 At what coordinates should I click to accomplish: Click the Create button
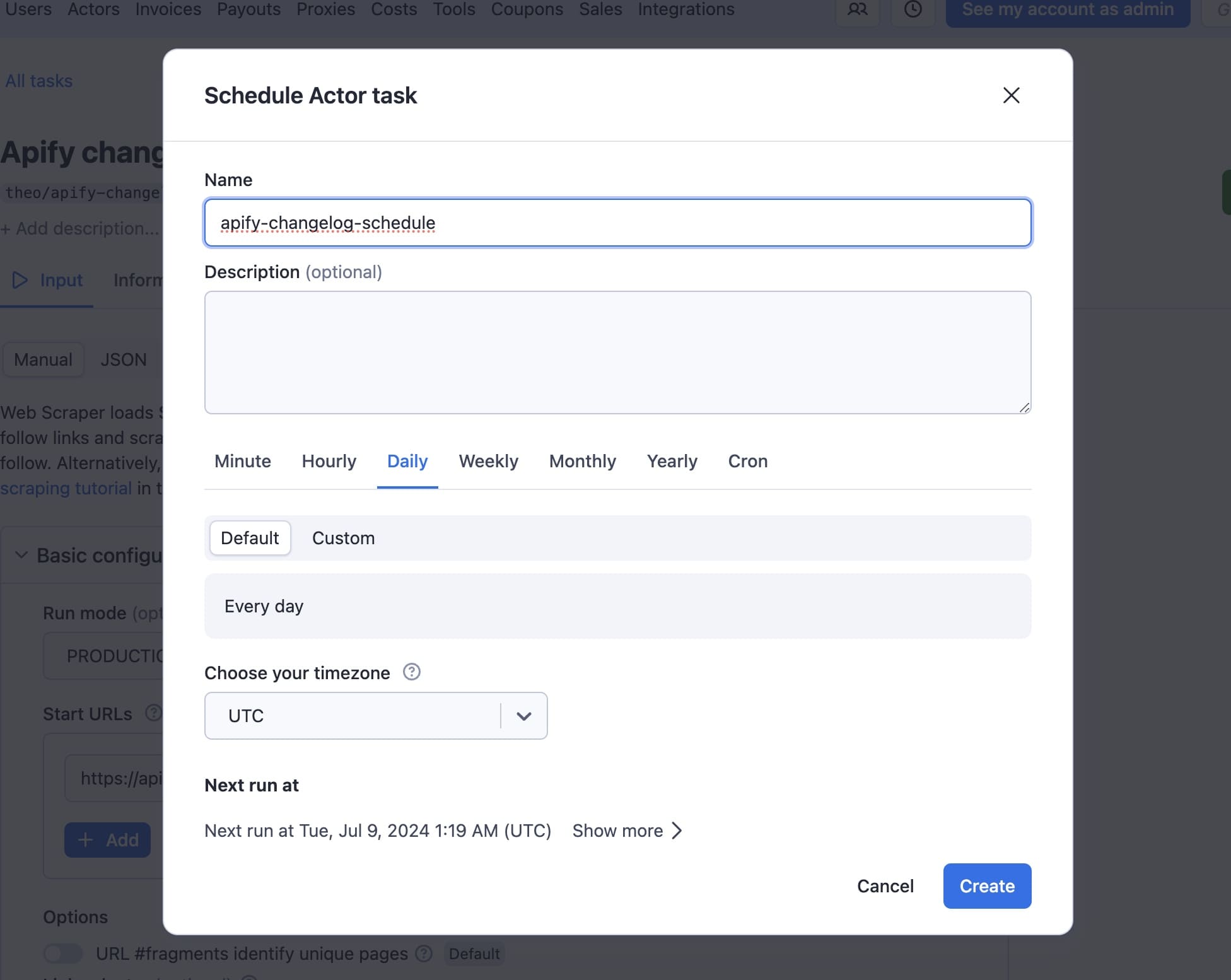pos(986,886)
